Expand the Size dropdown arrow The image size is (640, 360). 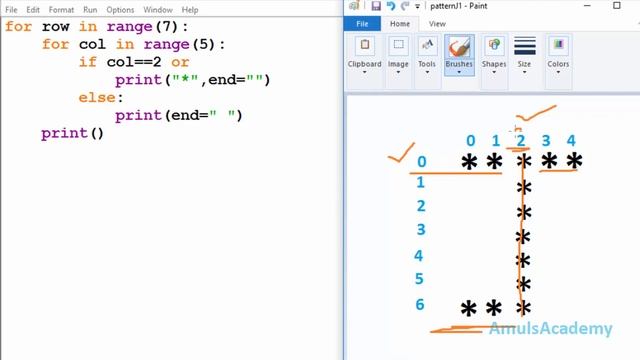(x=524, y=72)
